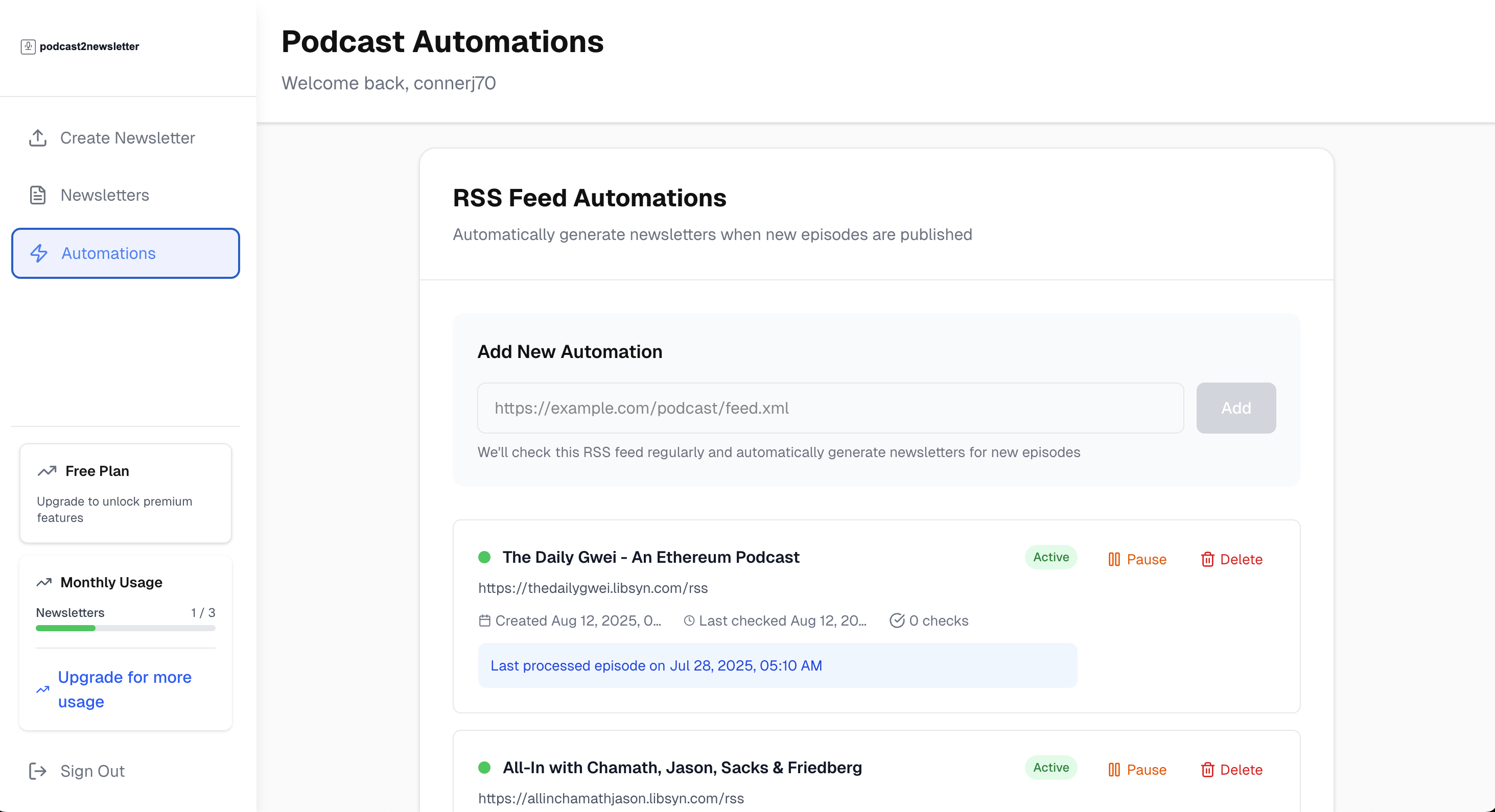Click the Last processed episode on Jul 28 banner

point(778,666)
